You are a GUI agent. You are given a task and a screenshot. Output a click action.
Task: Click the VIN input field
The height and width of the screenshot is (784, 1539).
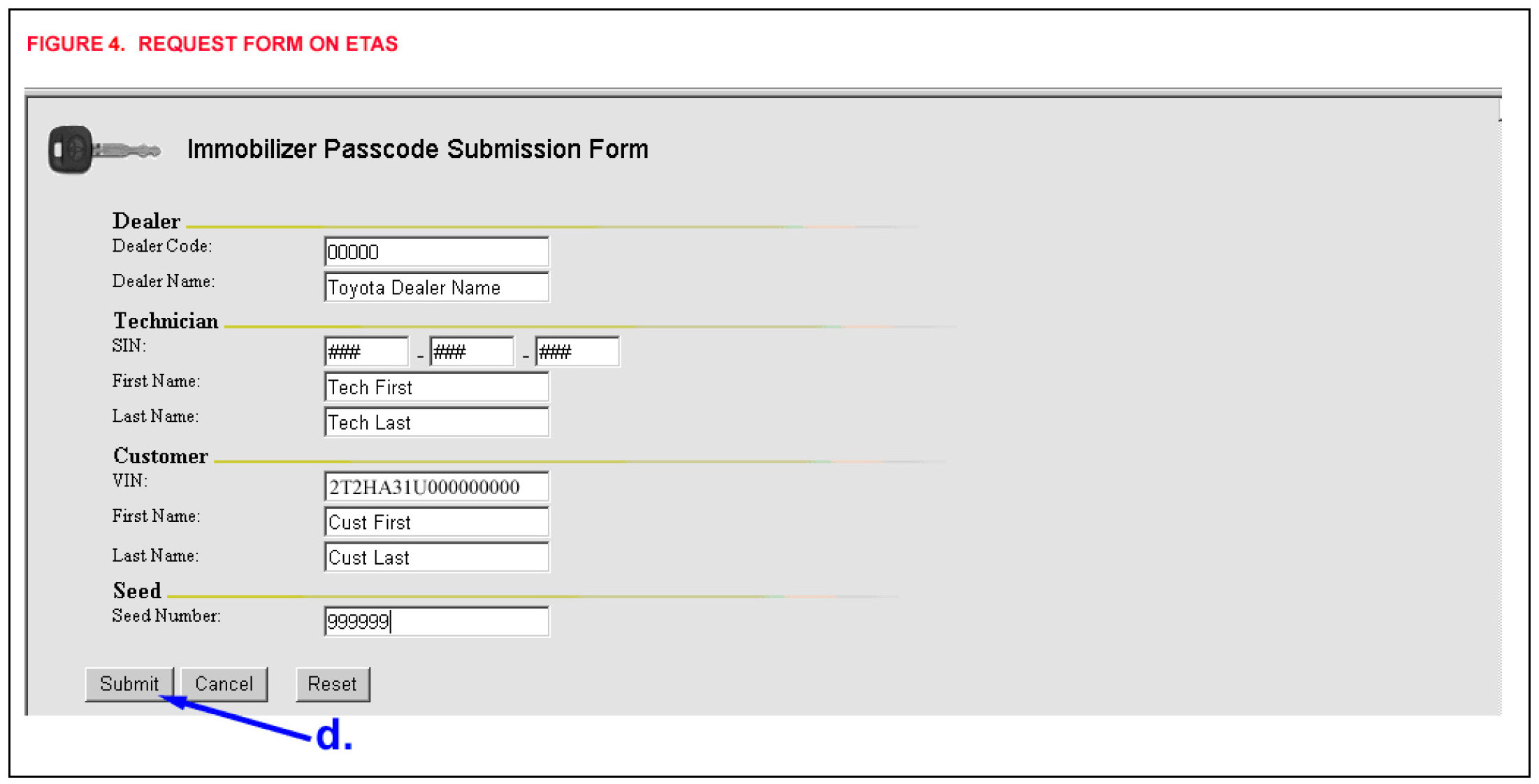436,487
